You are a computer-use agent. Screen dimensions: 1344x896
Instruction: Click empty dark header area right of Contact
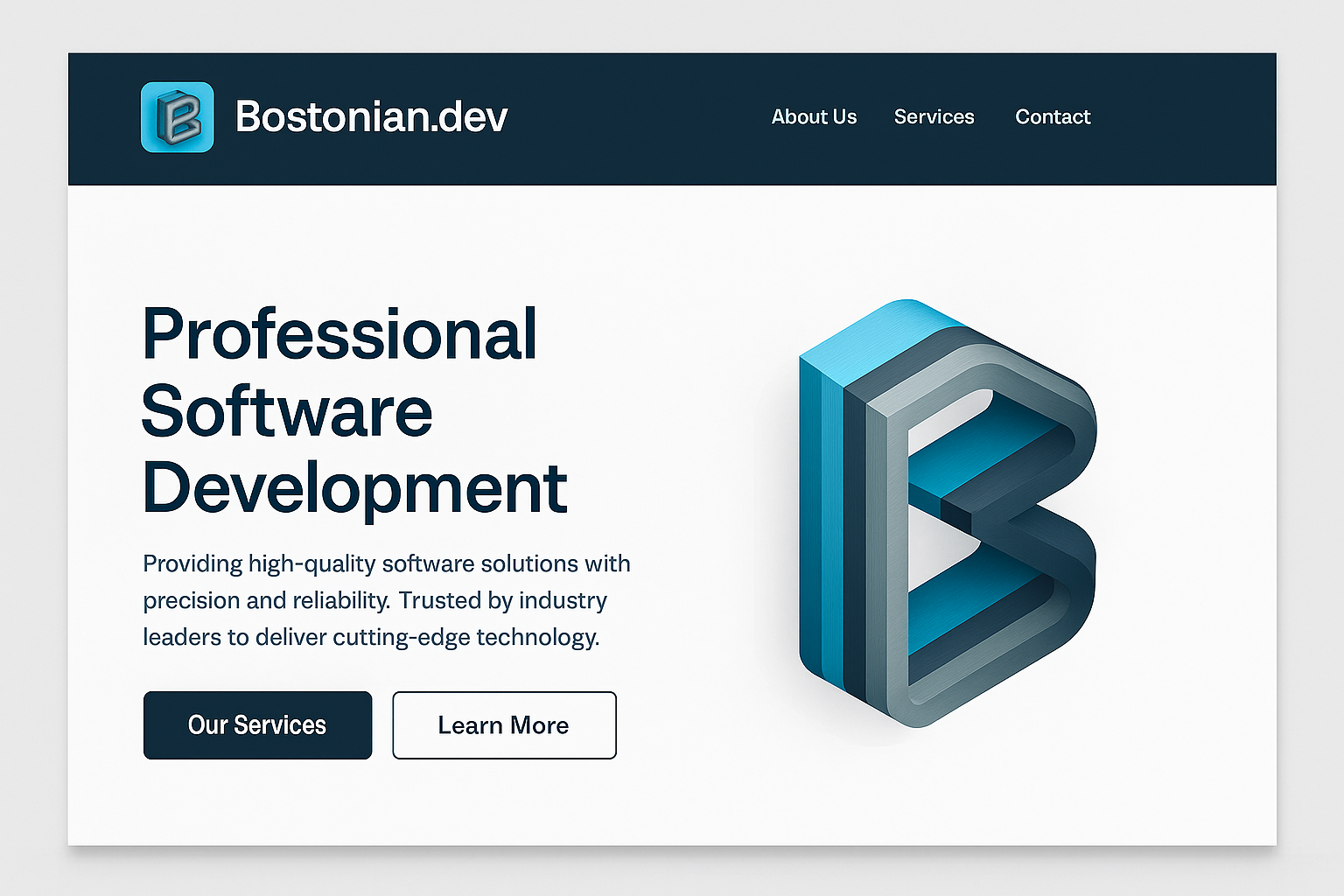coord(1190,117)
